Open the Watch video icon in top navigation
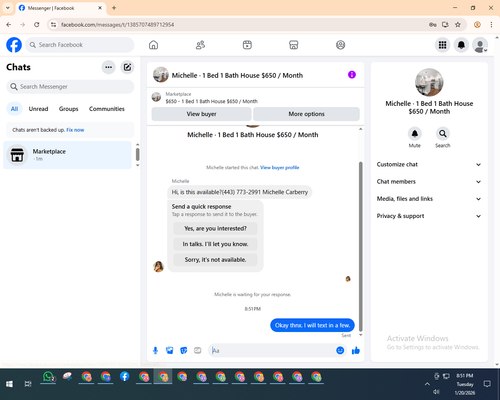 (x=247, y=45)
